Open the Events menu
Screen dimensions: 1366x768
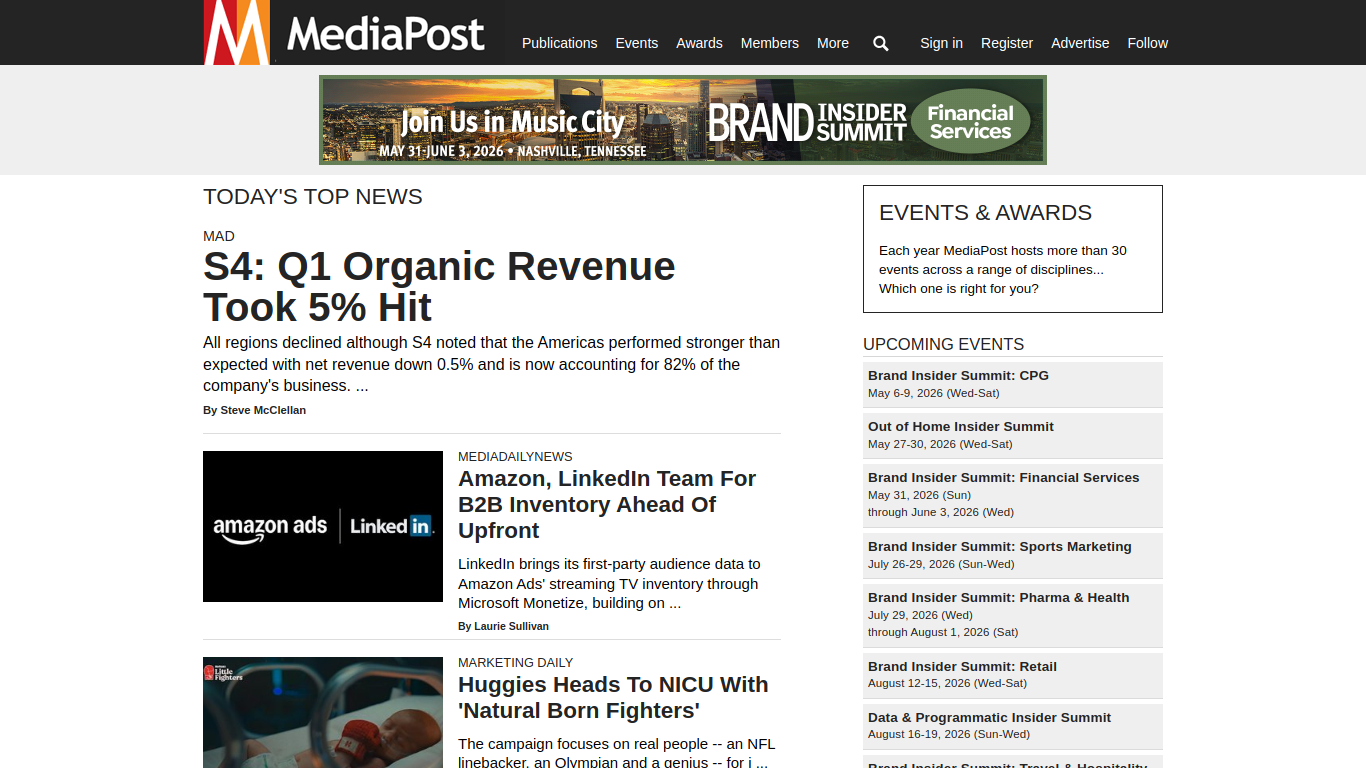pos(636,43)
